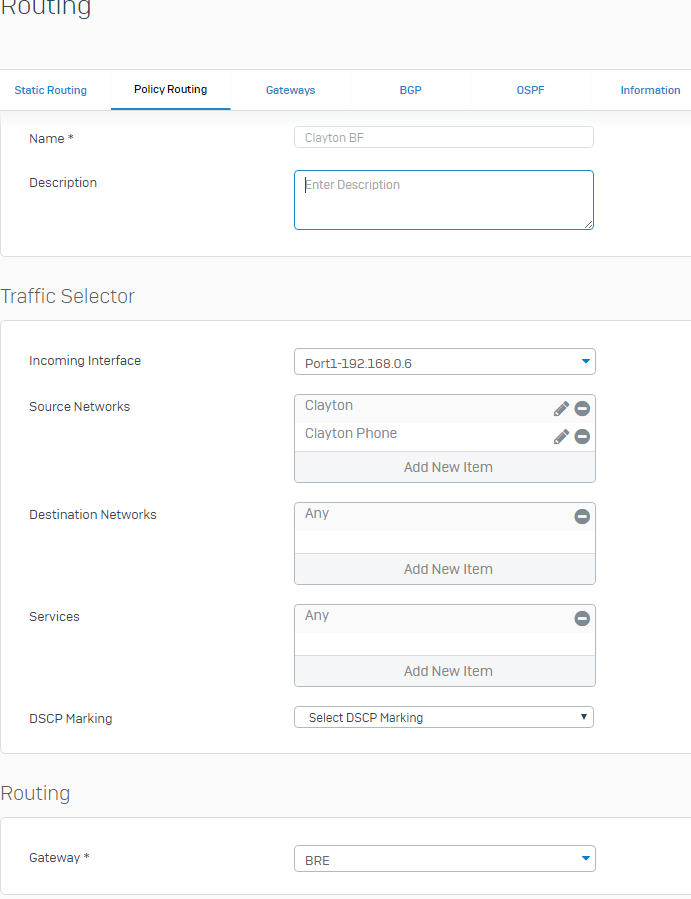The image size is (691, 899).
Task: Switch to the Static Routing tab
Action: tap(50, 90)
